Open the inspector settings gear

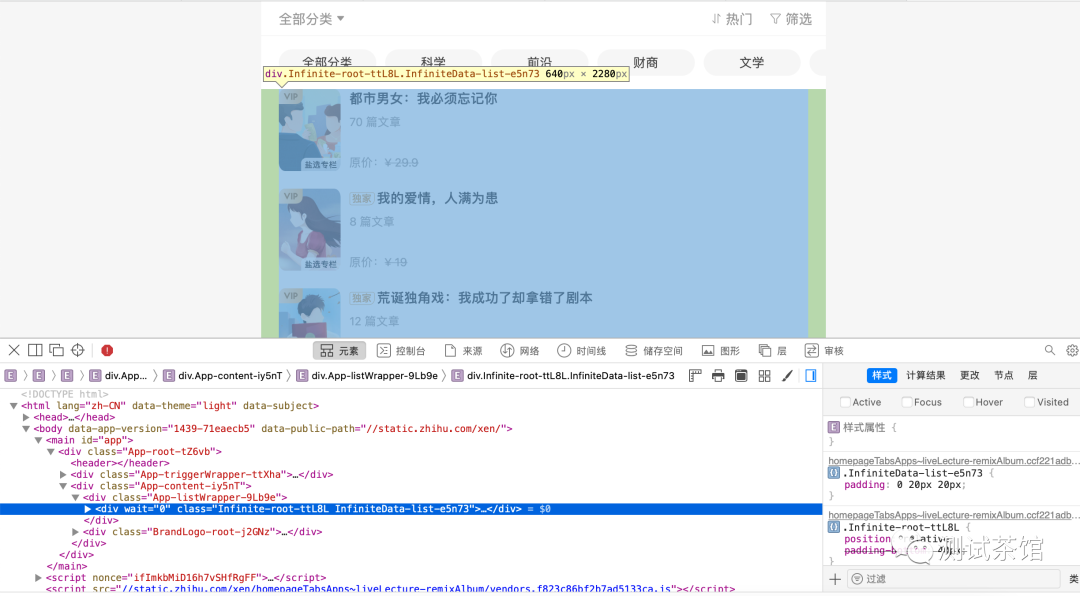tap(1072, 350)
